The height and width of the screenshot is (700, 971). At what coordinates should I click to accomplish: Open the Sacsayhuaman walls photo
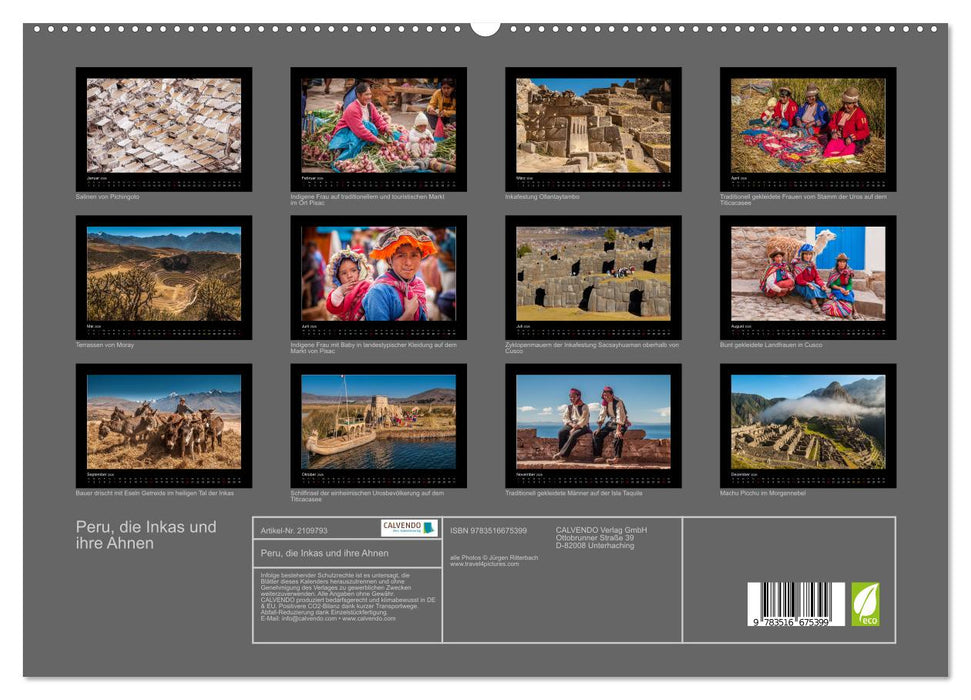(x=593, y=274)
